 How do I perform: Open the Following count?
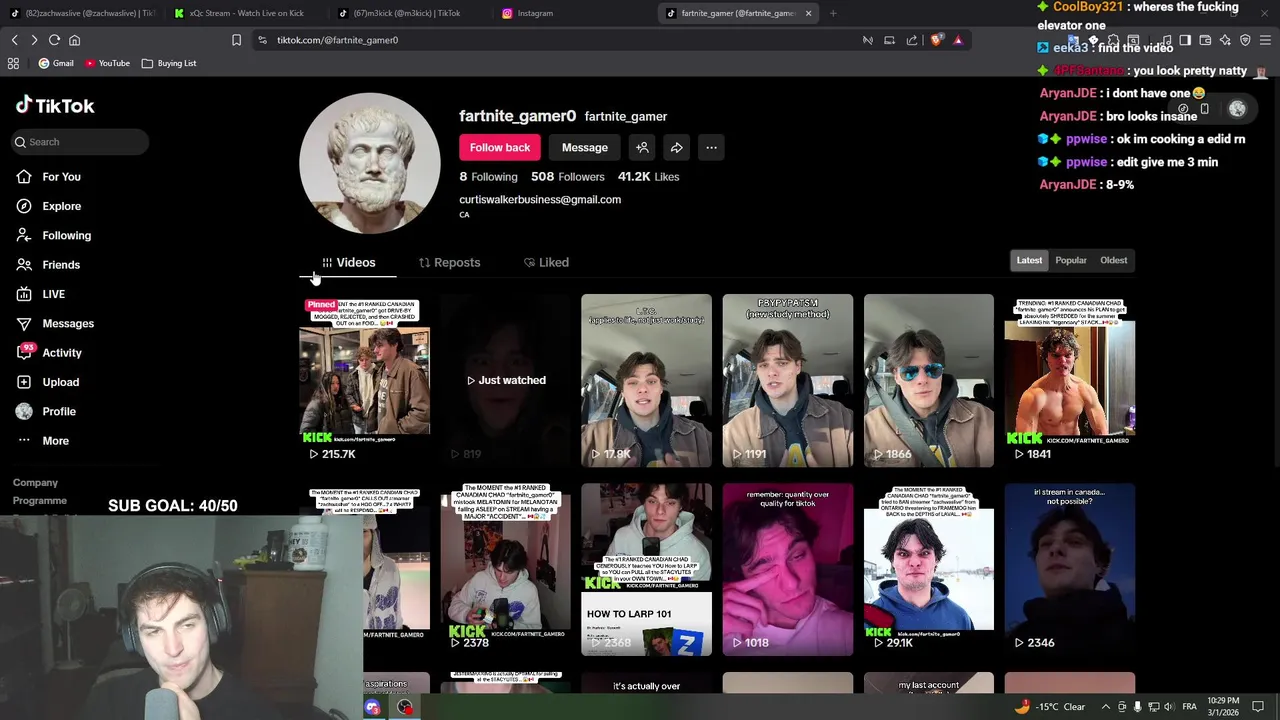(x=488, y=177)
